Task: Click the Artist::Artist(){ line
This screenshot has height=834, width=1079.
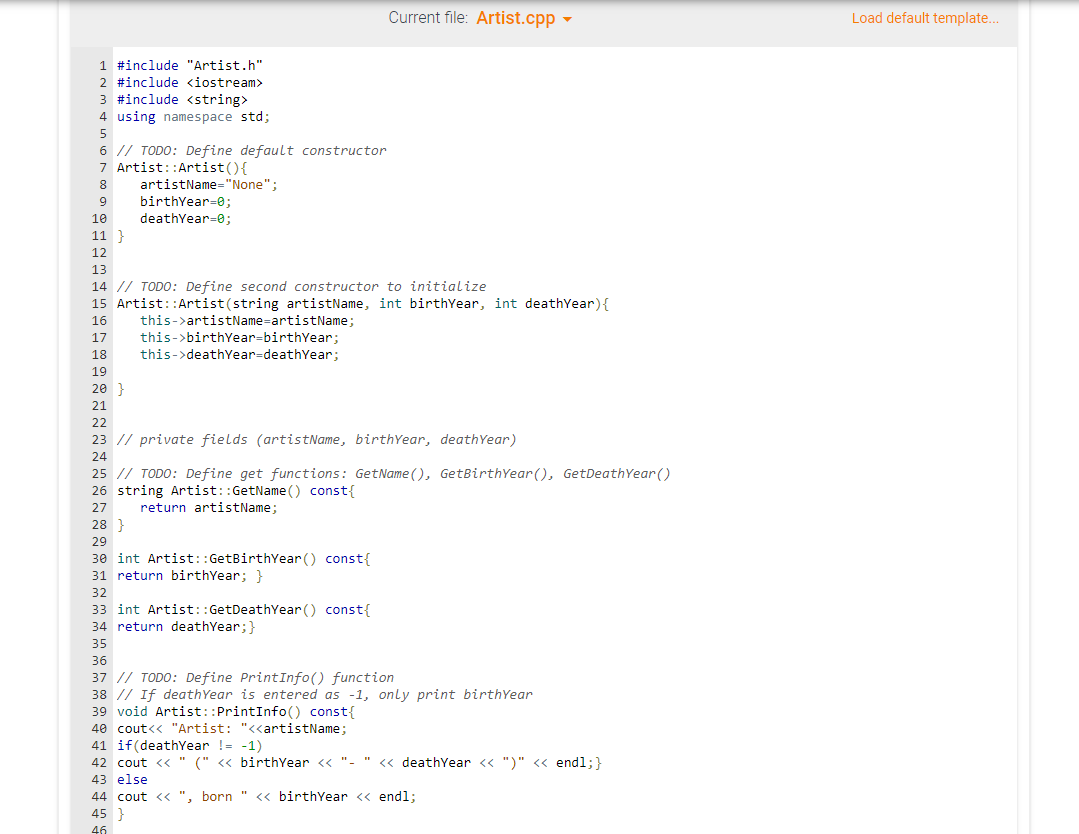Action: click(182, 168)
